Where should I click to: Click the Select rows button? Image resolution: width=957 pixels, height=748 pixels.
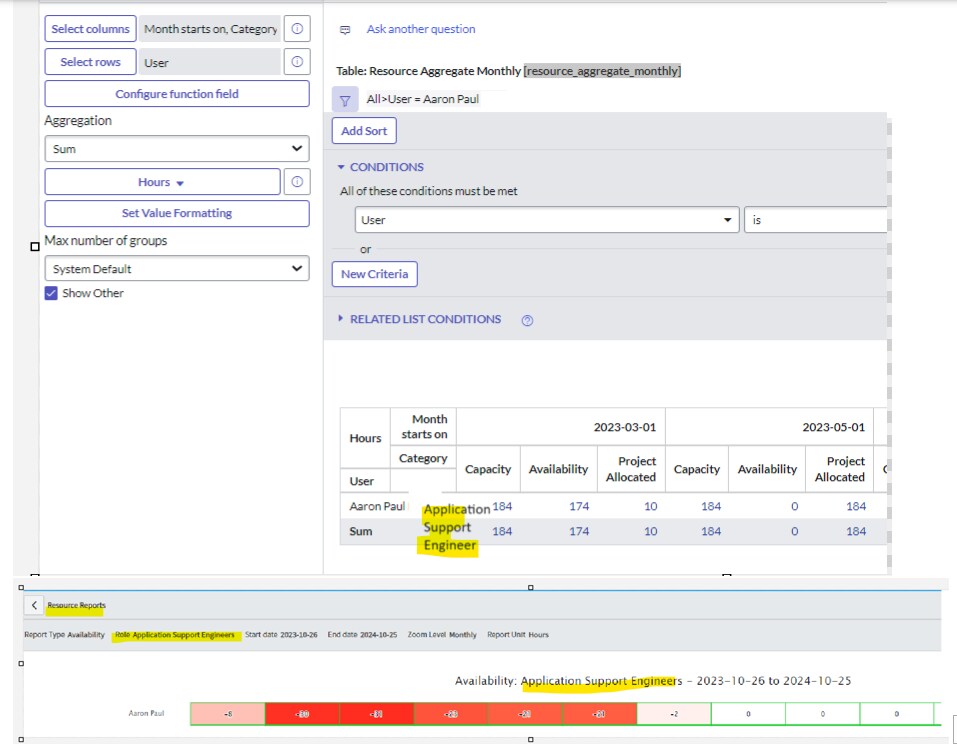90,62
